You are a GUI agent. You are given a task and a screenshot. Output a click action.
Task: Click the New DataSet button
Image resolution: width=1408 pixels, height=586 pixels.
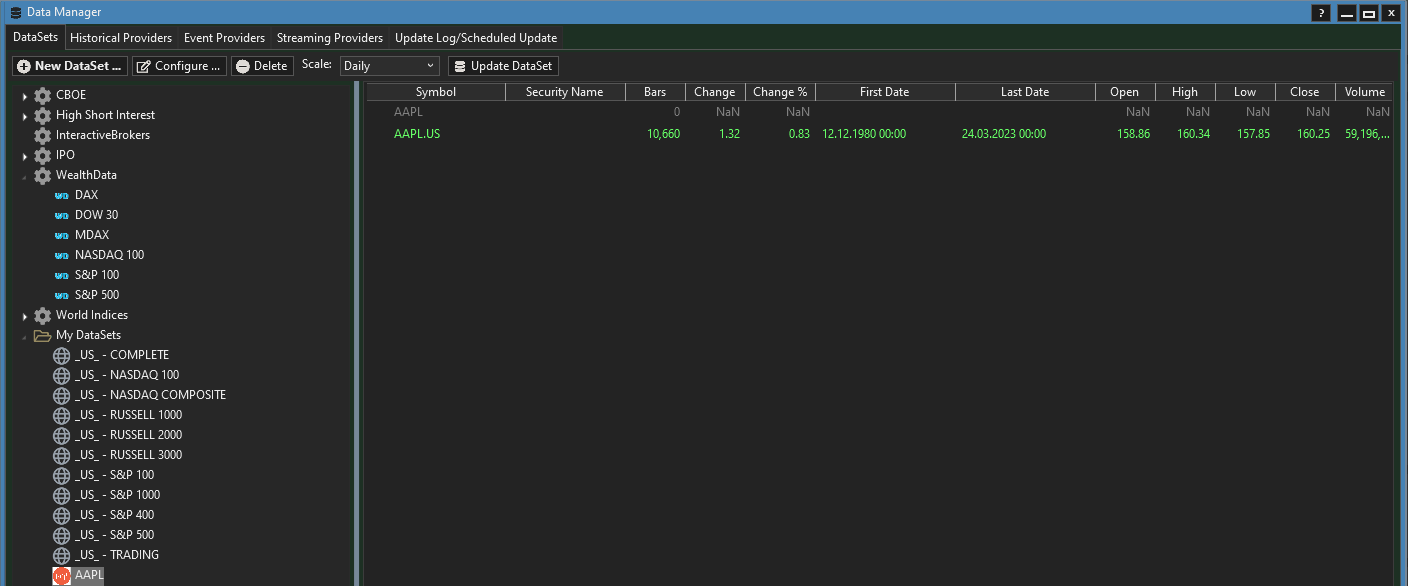[x=70, y=66]
